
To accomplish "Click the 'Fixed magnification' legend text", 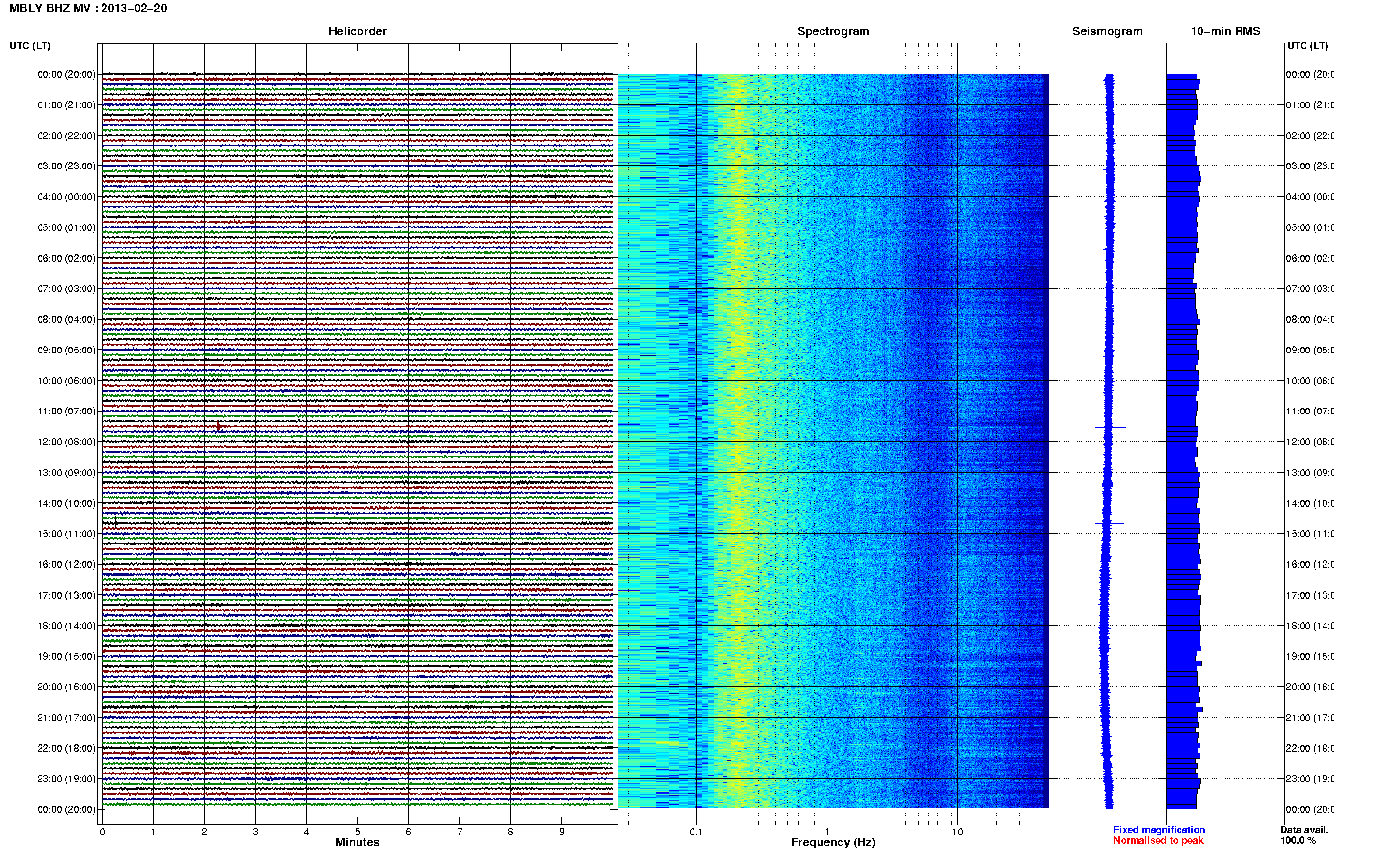I will [1159, 829].
